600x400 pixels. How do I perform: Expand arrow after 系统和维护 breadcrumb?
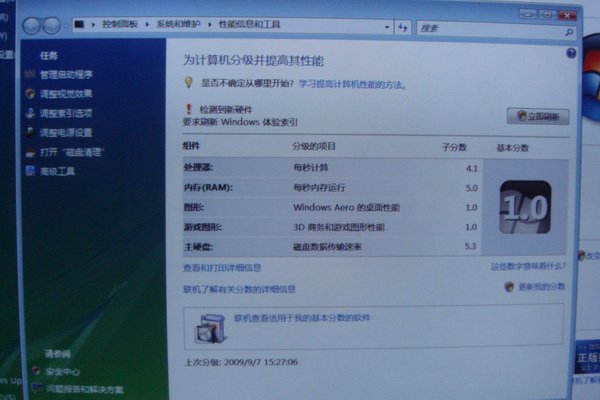pos(209,24)
